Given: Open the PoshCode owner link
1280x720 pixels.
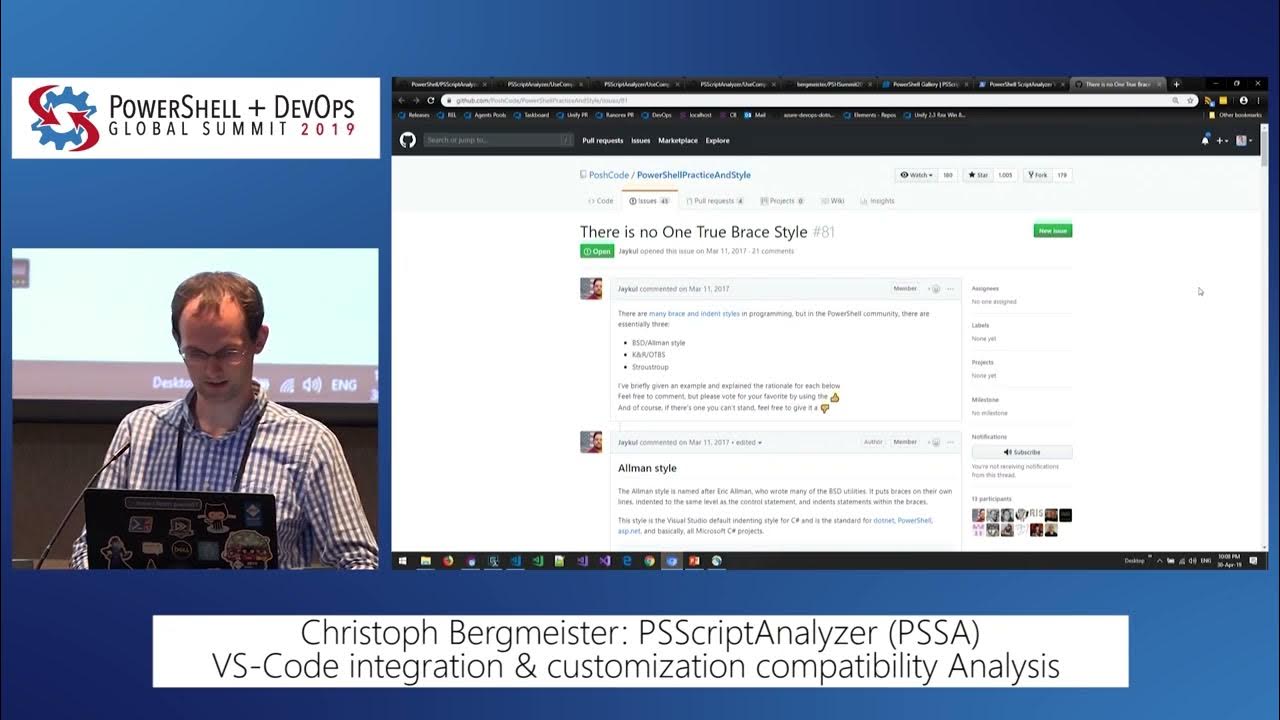Looking at the screenshot, I should [608, 175].
